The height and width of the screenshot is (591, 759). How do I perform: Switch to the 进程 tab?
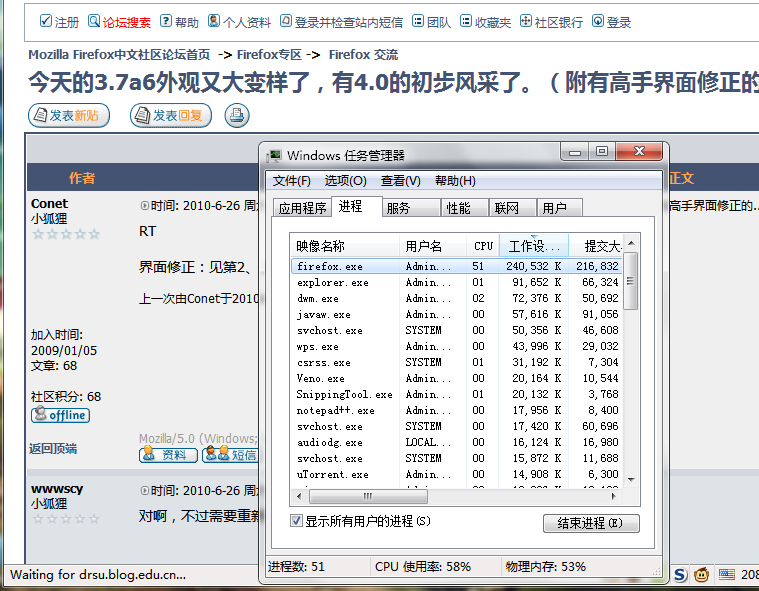[357, 207]
